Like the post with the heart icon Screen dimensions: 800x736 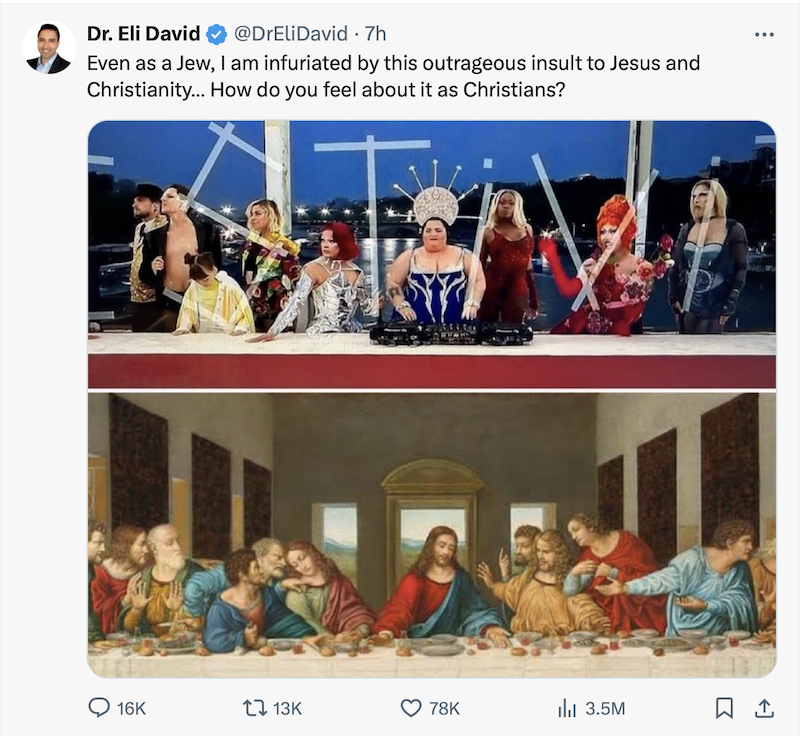410,708
